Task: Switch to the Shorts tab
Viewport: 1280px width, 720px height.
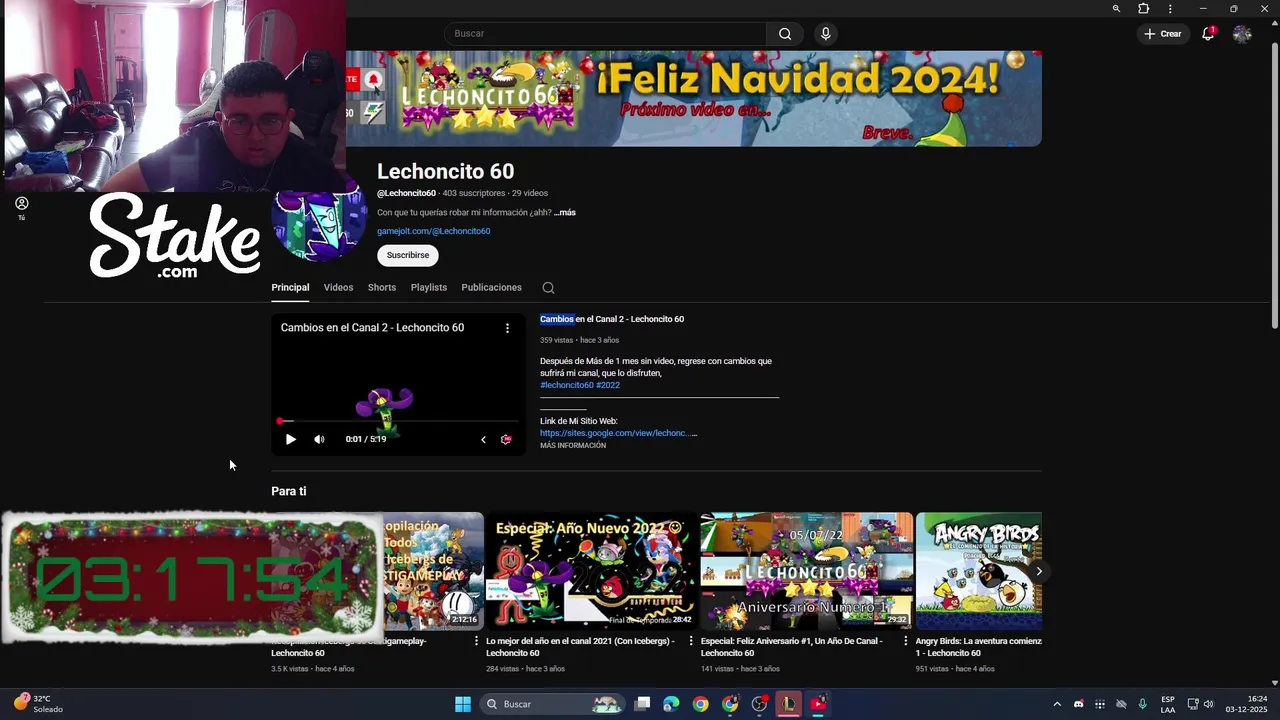Action: click(x=382, y=287)
